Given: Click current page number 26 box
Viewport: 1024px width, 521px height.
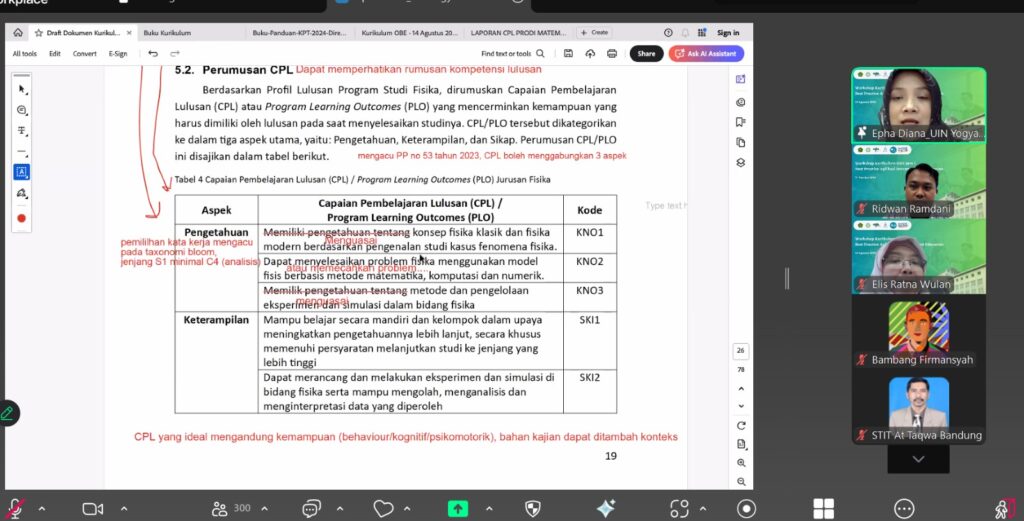Looking at the screenshot, I should [741, 351].
